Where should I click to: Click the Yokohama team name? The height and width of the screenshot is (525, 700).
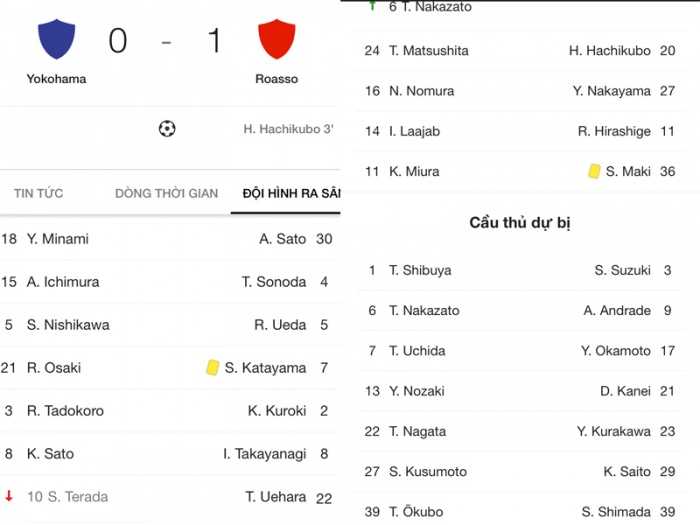click(x=56, y=79)
